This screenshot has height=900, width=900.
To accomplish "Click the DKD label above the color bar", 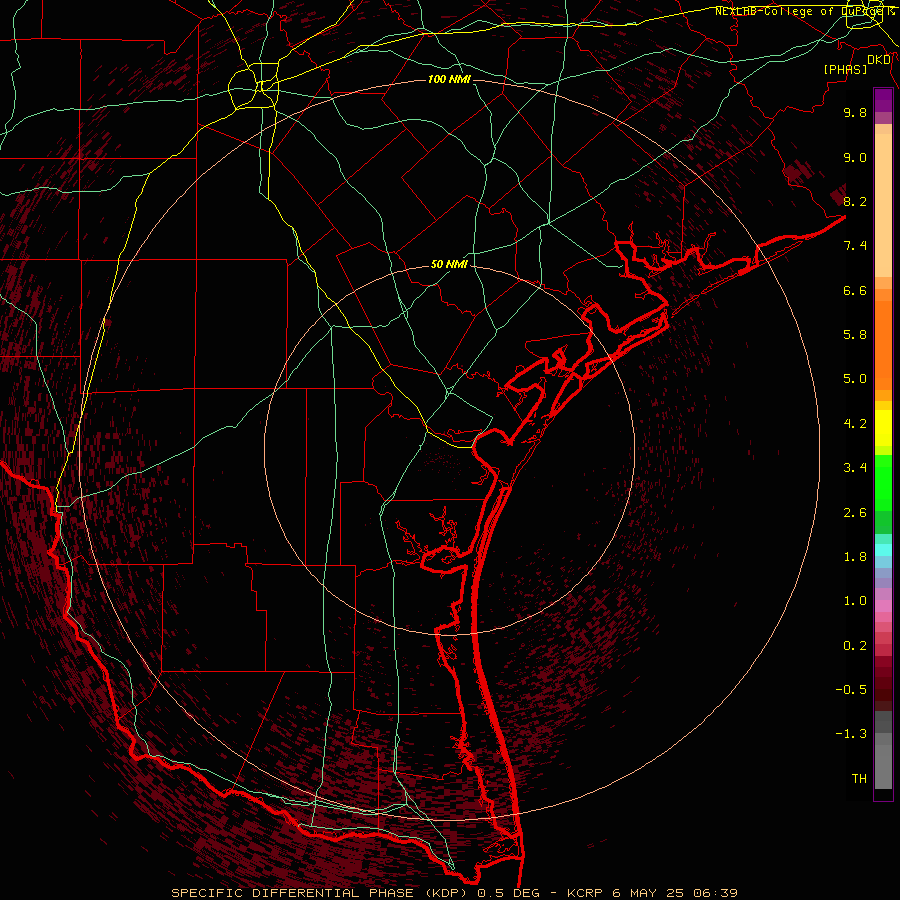I will click(x=879, y=59).
